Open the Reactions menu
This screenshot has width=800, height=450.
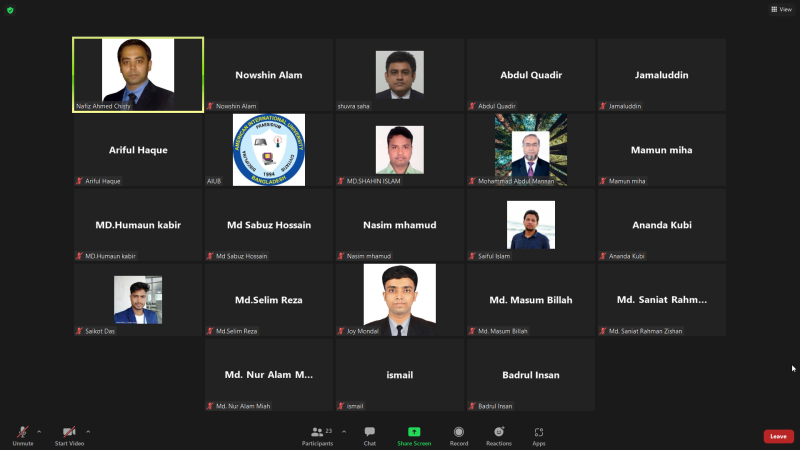(498, 435)
